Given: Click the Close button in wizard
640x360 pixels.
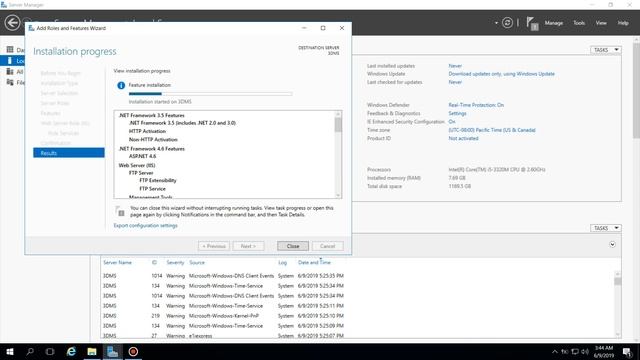Looking at the screenshot, I should click(293, 246).
